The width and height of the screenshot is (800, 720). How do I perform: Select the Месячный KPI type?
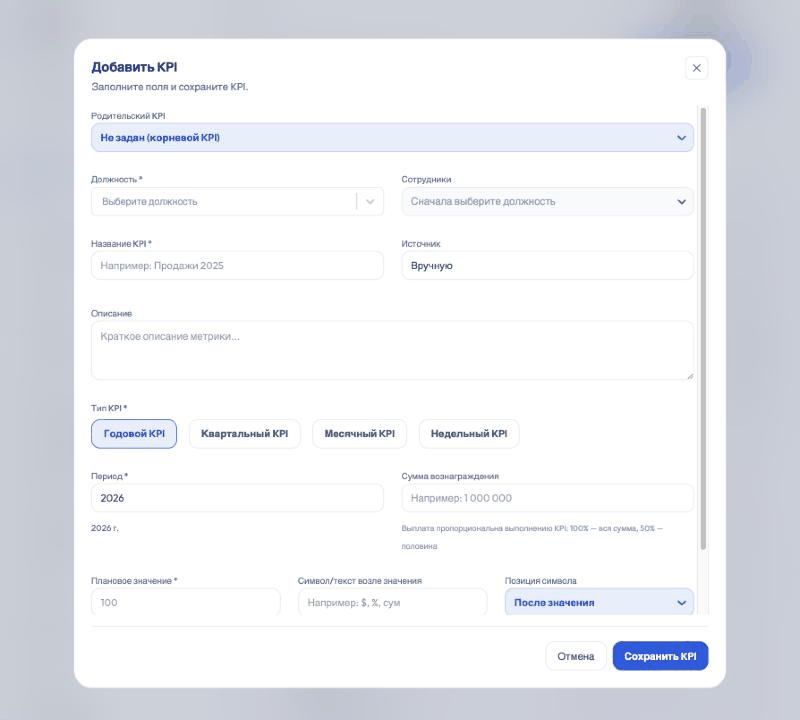click(360, 434)
